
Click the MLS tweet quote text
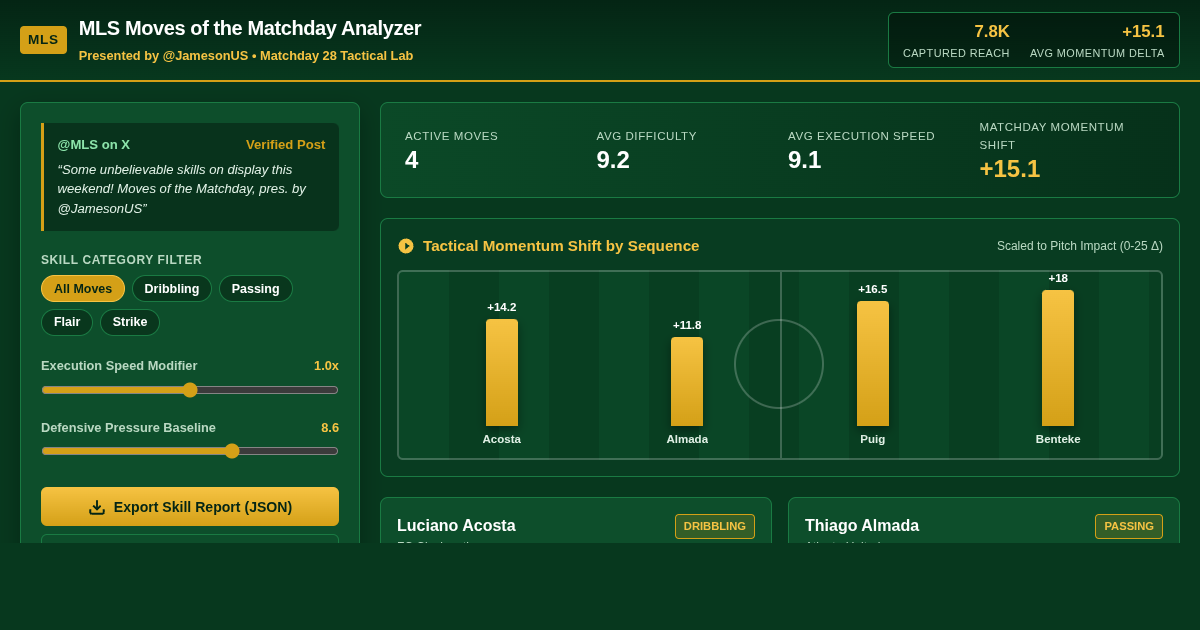pyautogui.click(x=184, y=189)
